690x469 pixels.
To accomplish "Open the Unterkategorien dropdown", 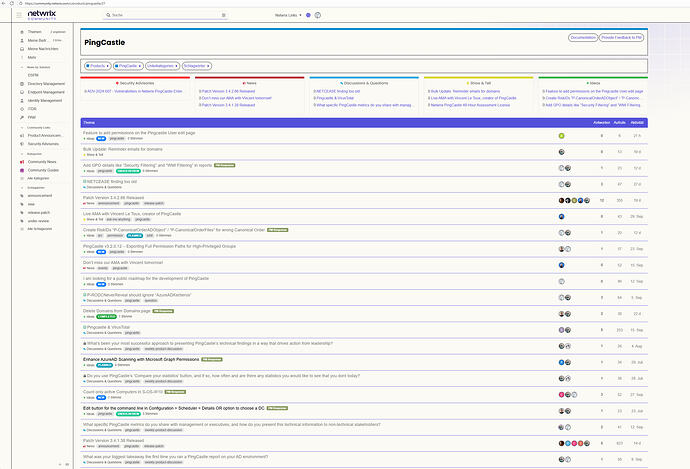I will click(161, 65).
